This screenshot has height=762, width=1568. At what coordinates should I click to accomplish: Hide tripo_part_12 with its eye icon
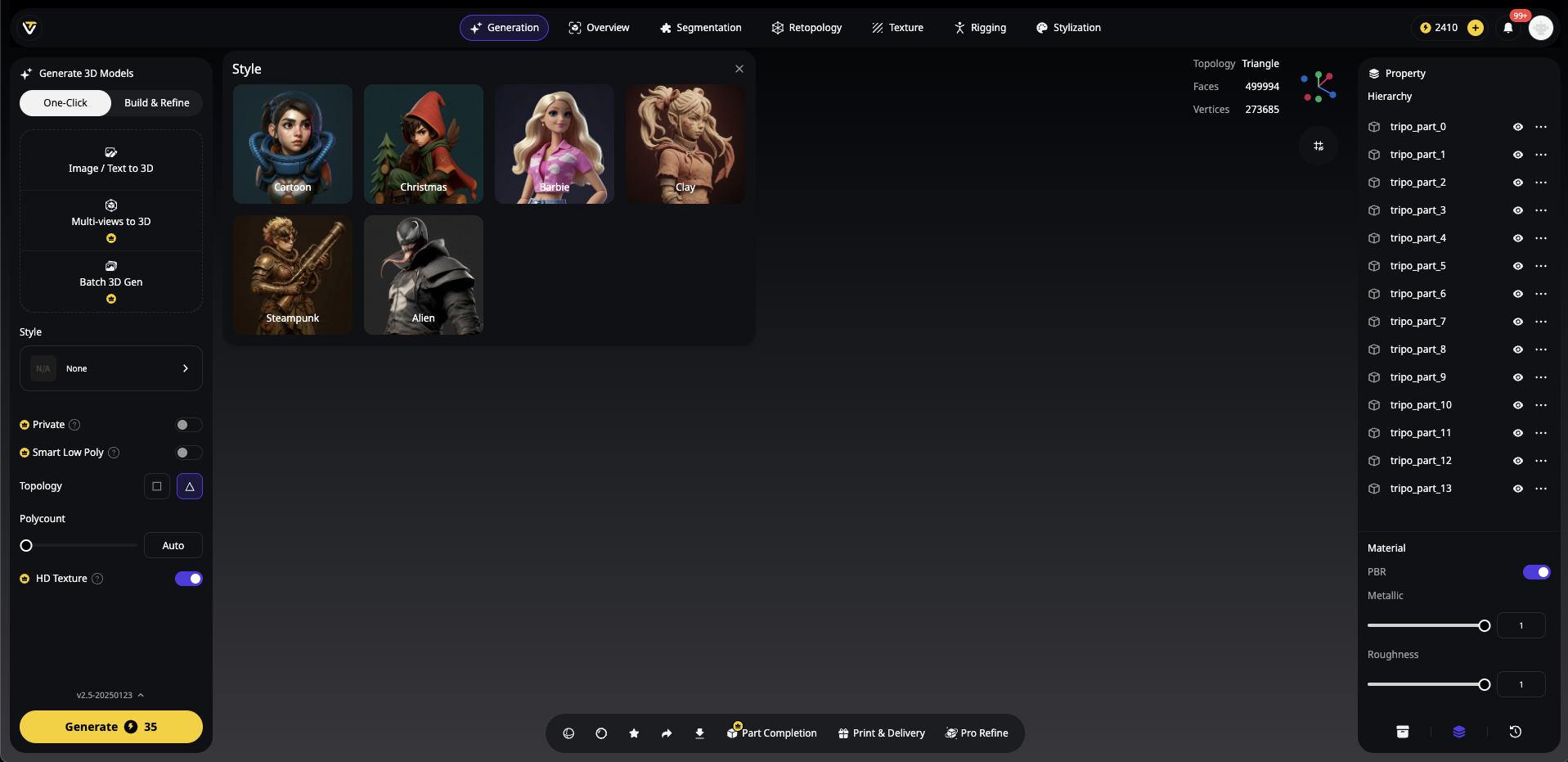pyautogui.click(x=1518, y=461)
